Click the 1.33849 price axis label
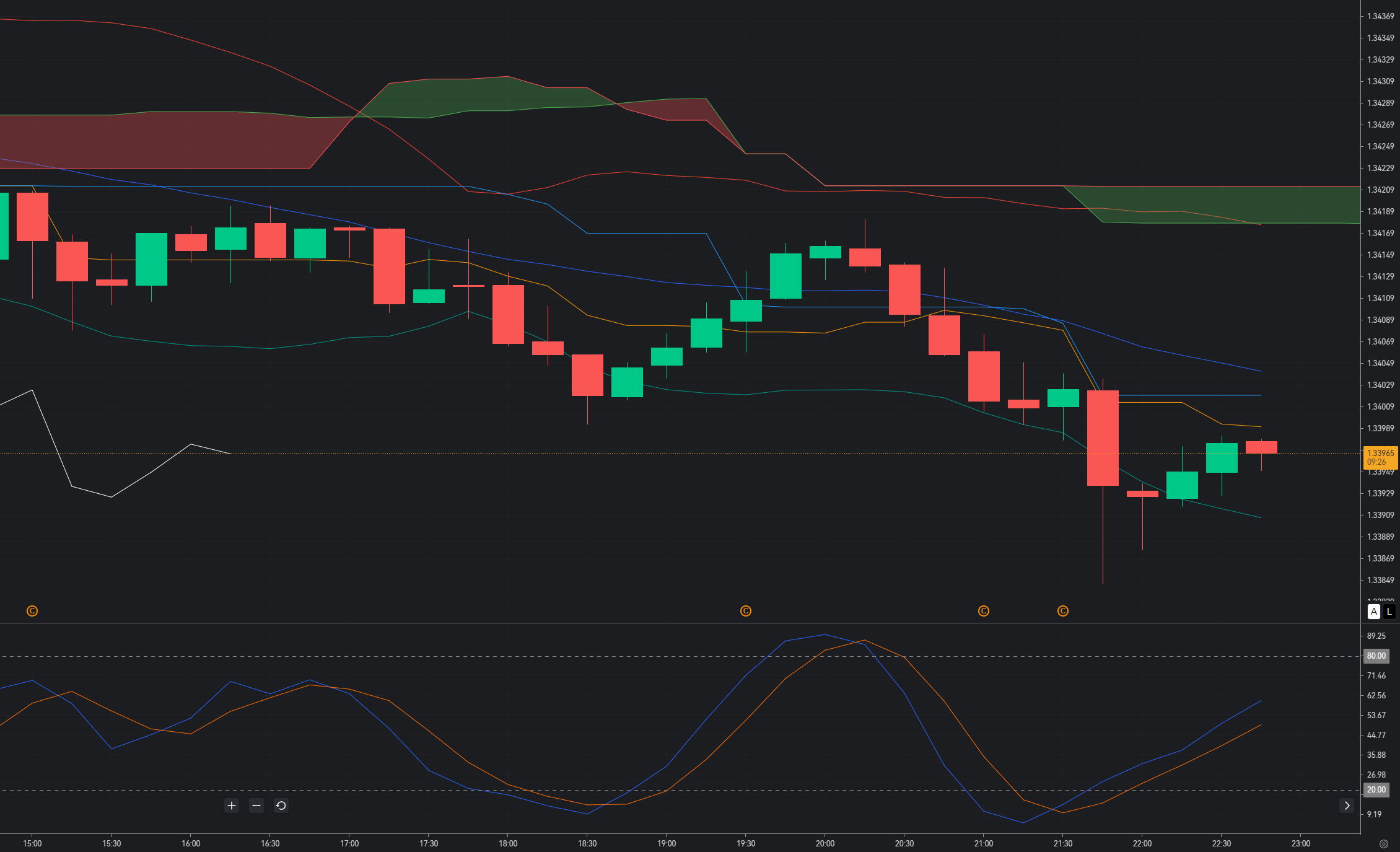 1381,580
